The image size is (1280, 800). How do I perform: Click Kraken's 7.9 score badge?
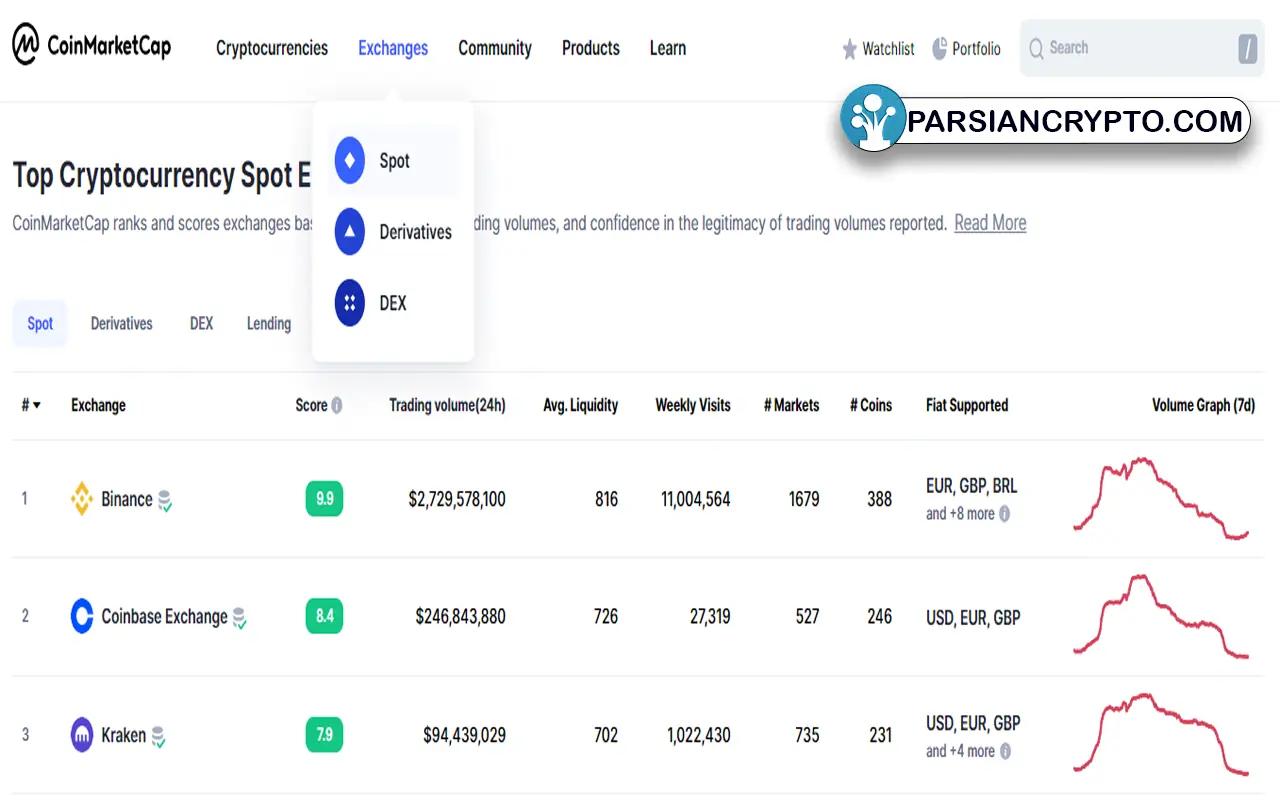[324, 735]
